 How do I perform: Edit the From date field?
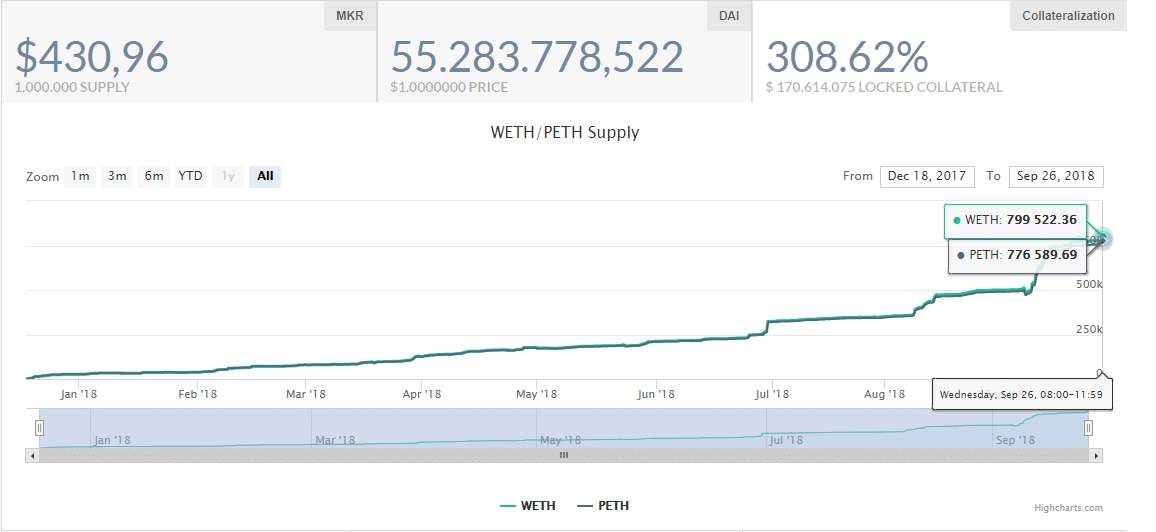927,176
